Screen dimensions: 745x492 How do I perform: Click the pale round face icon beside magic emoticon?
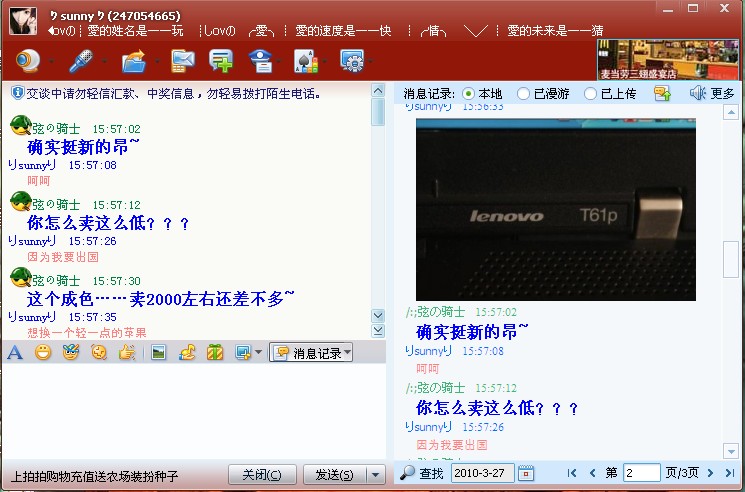click(99, 352)
